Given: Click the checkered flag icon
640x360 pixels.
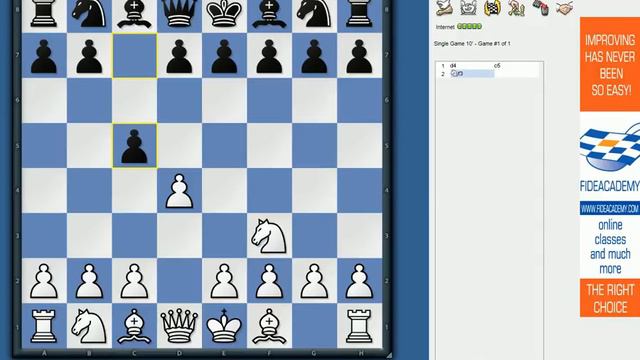Looking at the screenshot, I should coord(492,8).
